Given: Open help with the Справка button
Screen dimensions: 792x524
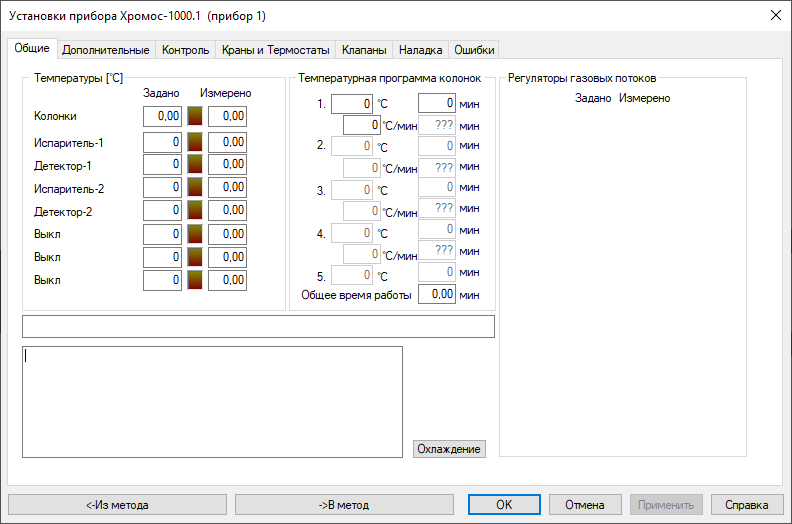Looking at the screenshot, I should coord(747,505).
